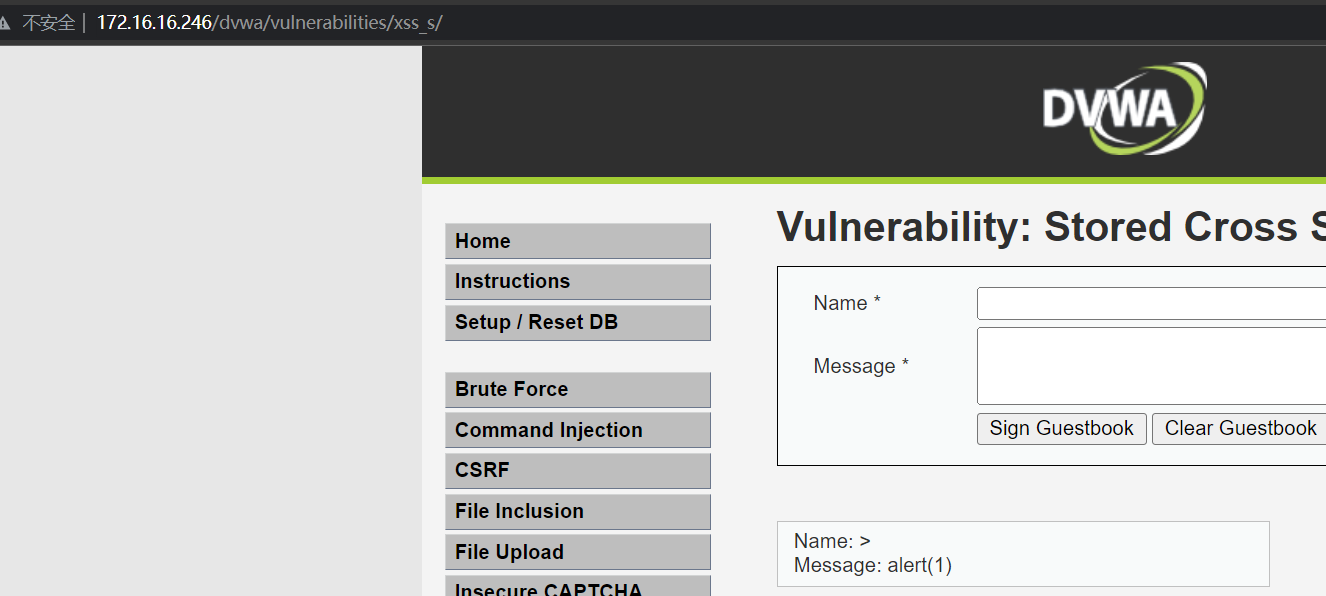Open the Instructions menu item

click(x=578, y=282)
